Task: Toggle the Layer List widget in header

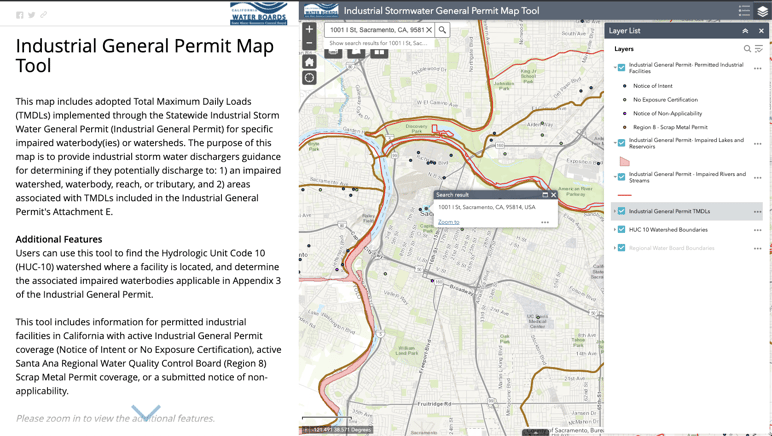Action: click(x=762, y=11)
